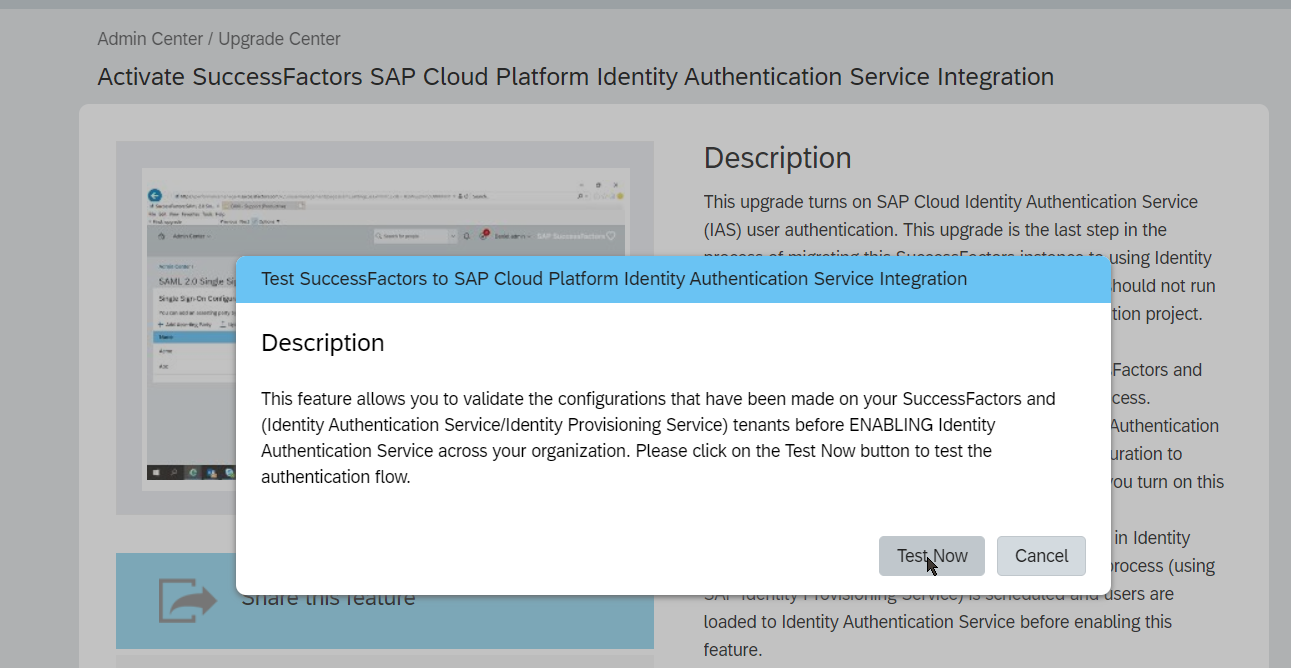Click the text 'loaded to Identity Authentication Service before enabling'
1291x668 pixels.
point(914,622)
